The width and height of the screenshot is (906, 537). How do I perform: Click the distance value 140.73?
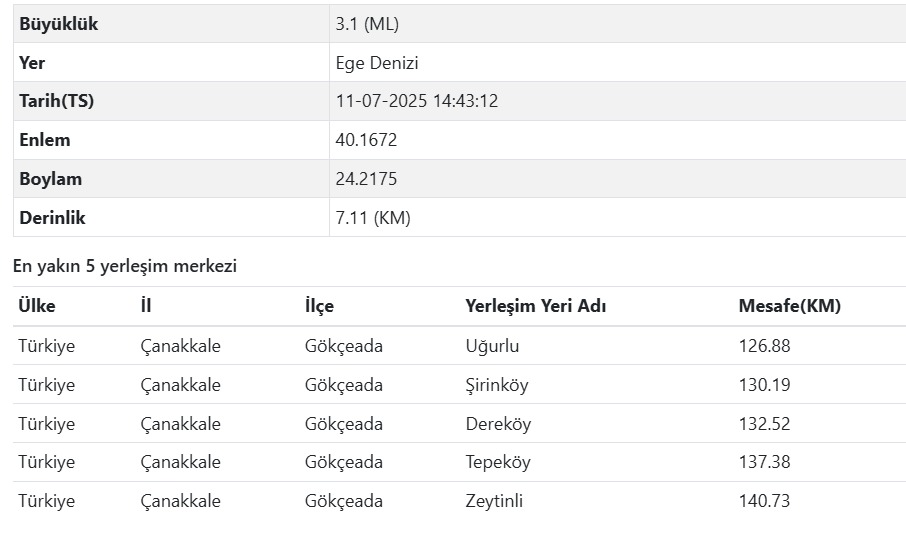pos(764,501)
